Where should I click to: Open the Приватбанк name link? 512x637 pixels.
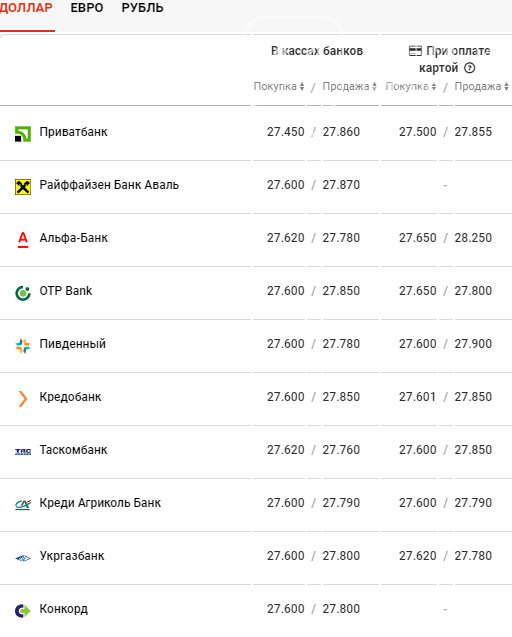(74, 132)
